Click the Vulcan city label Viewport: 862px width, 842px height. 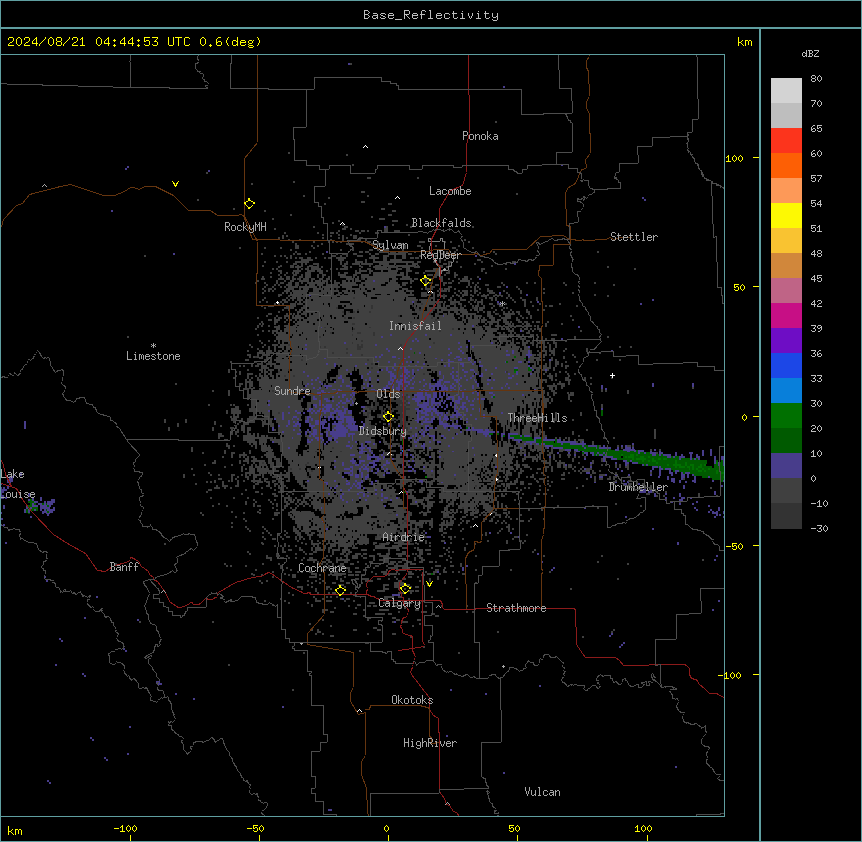[542, 792]
